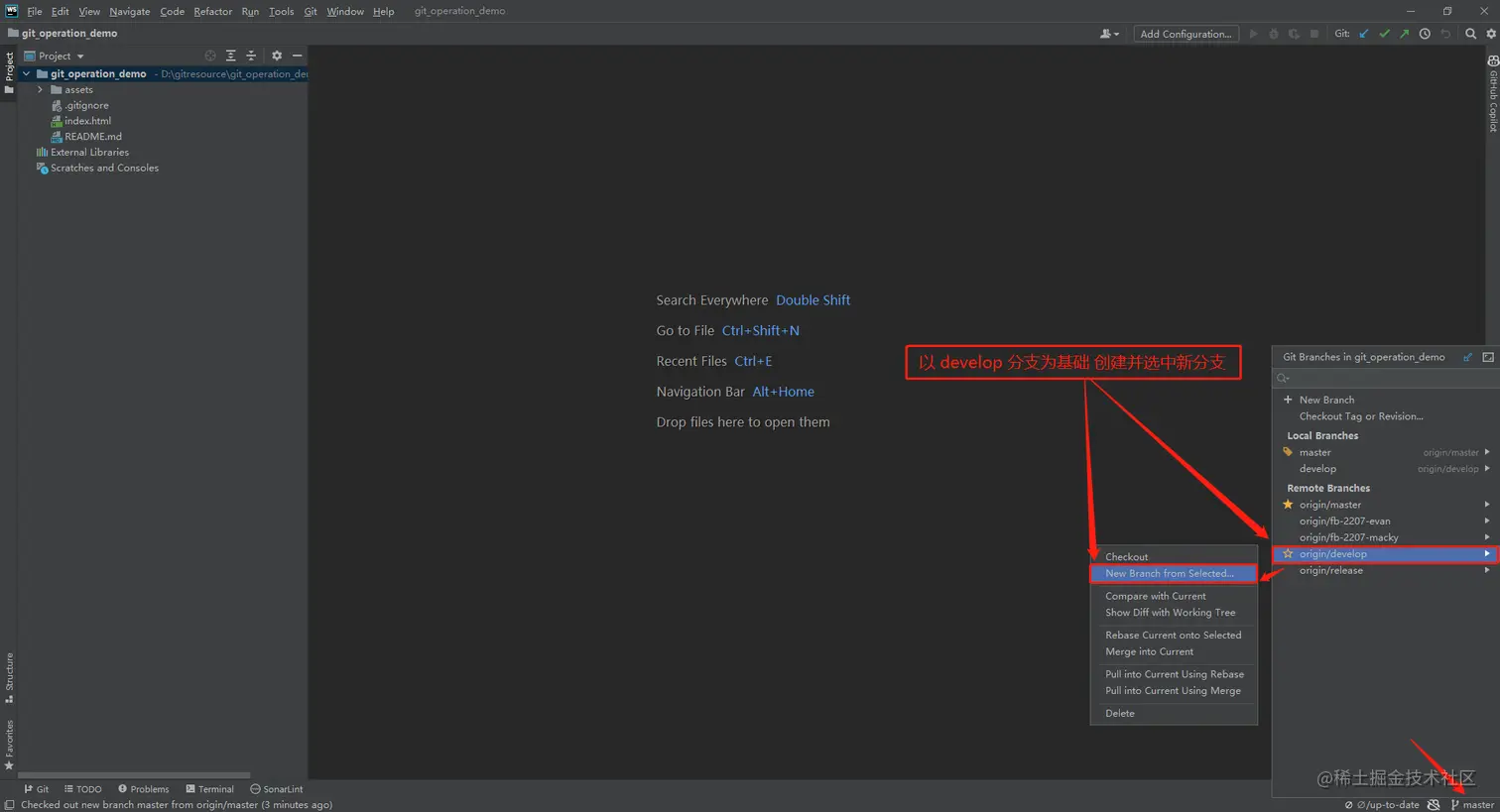Screen dimensions: 1500x812
Task: Toggle the Favorites side tool window tab
Action: click(9, 745)
